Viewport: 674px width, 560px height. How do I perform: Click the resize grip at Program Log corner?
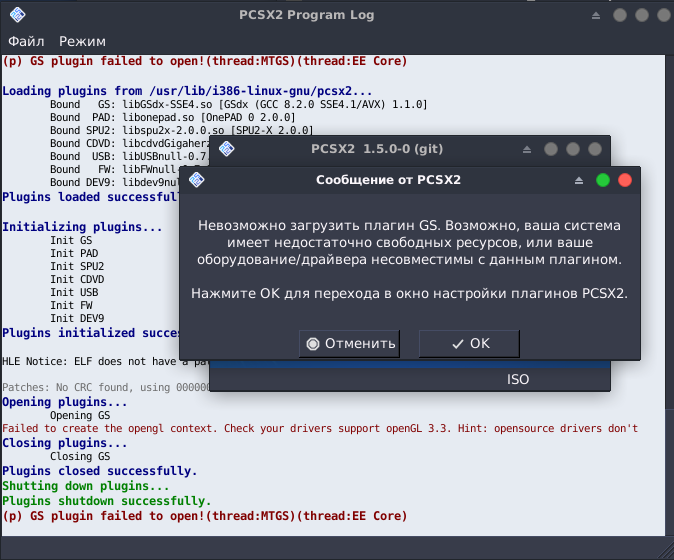pyautogui.click(x=666, y=552)
